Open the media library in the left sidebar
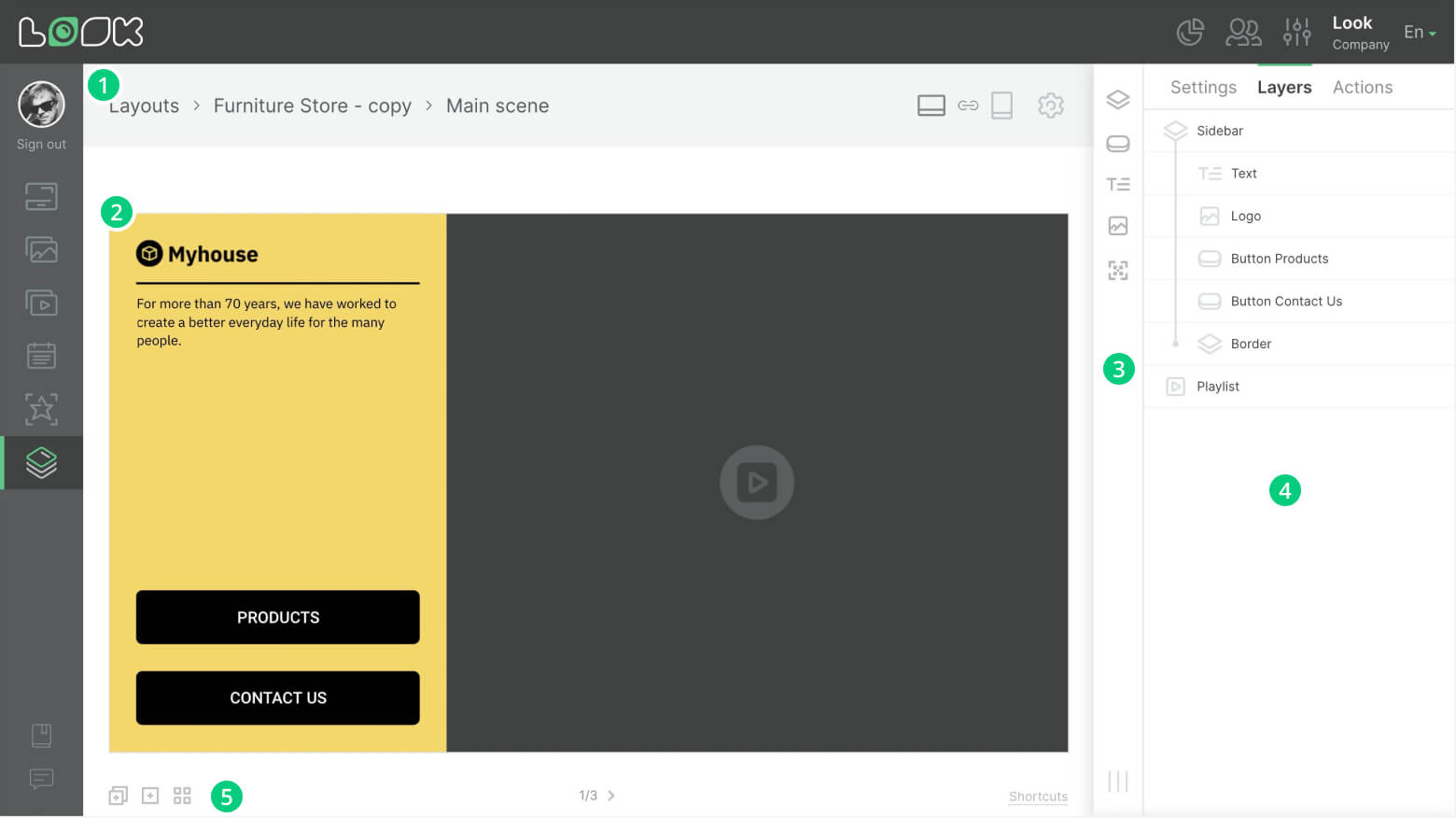Screen dimensions: 1456x818 click(x=41, y=249)
